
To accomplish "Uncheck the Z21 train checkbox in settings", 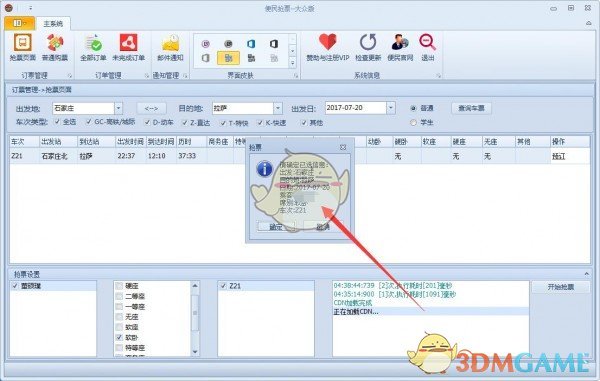I will click(x=224, y=286).
